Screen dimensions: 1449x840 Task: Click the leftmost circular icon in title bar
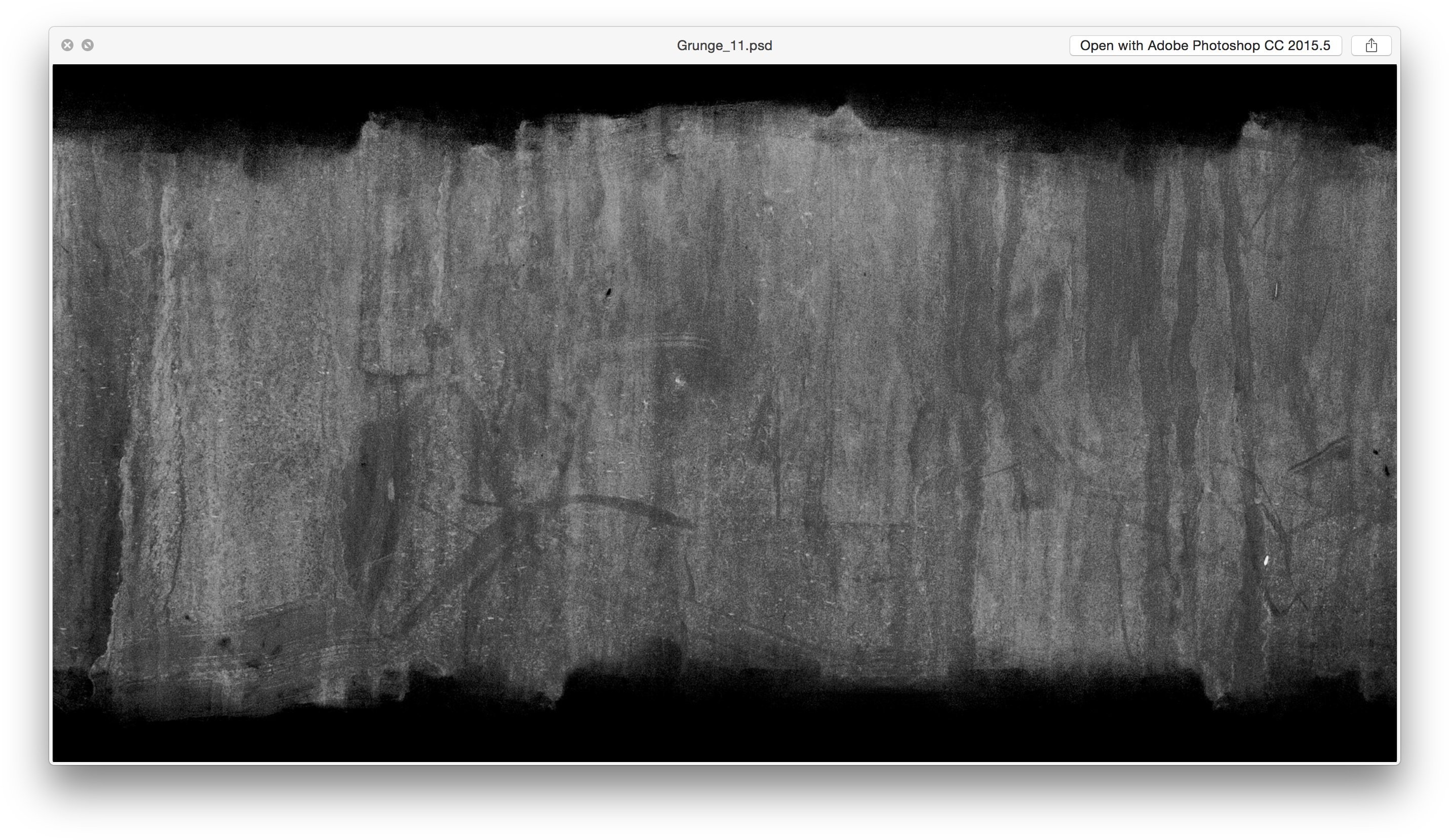click(67, 45)
